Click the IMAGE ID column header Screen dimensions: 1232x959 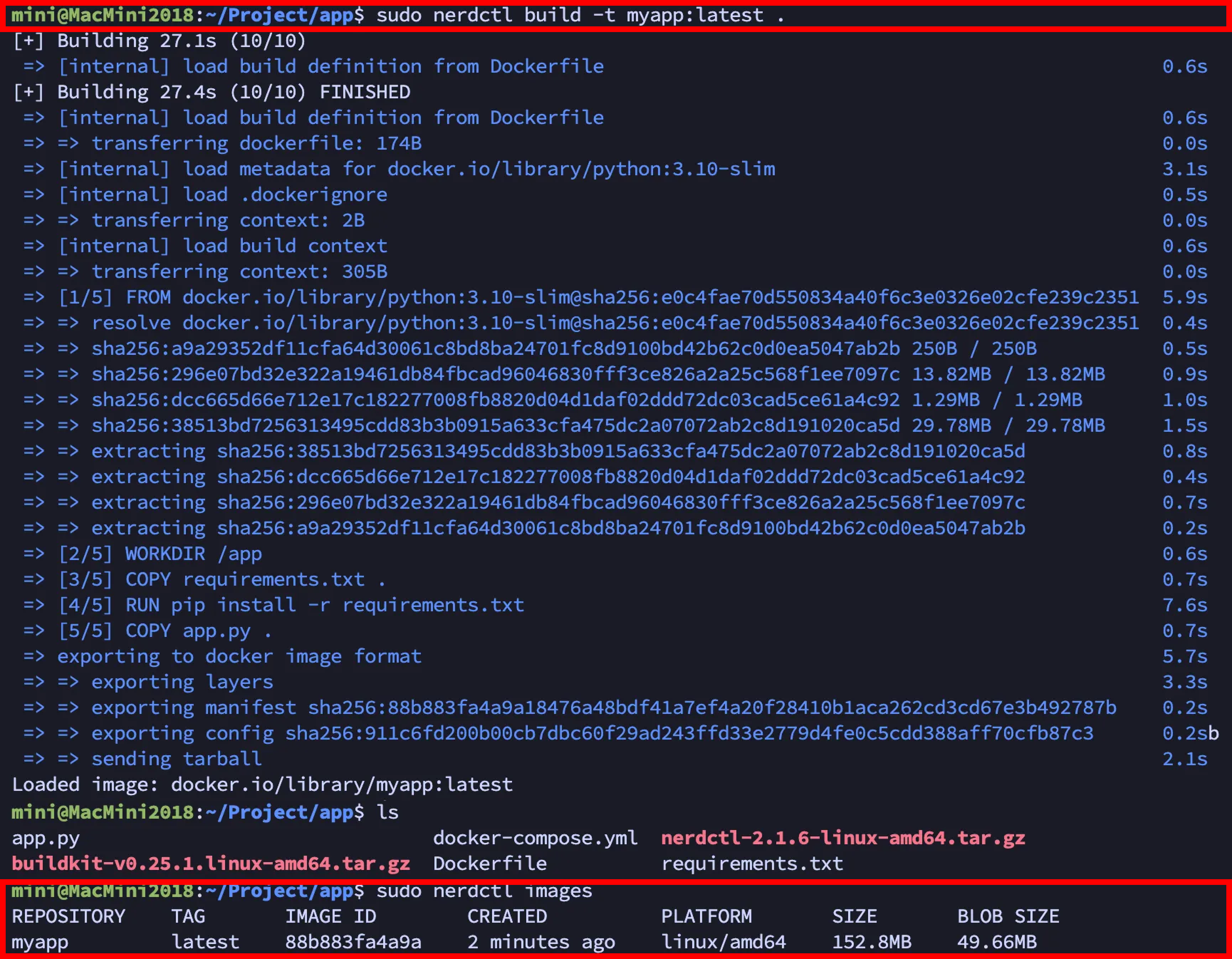(330, 916)
